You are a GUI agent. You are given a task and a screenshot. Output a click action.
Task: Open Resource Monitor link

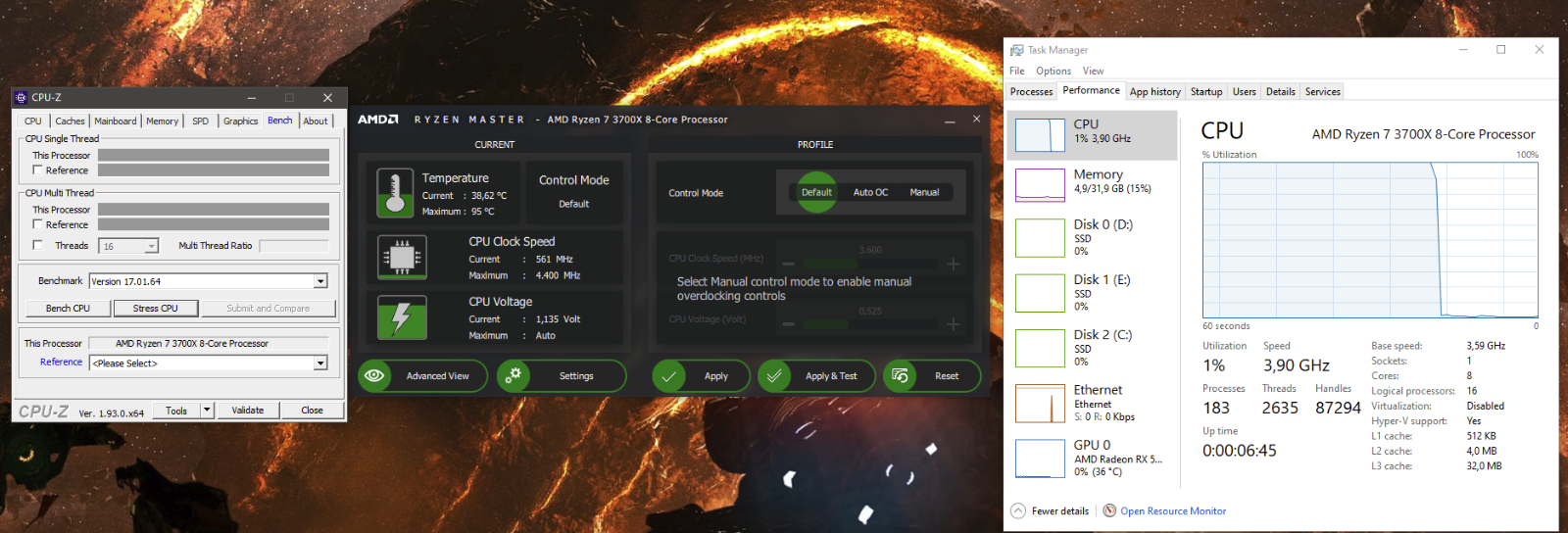point(1173,510)
